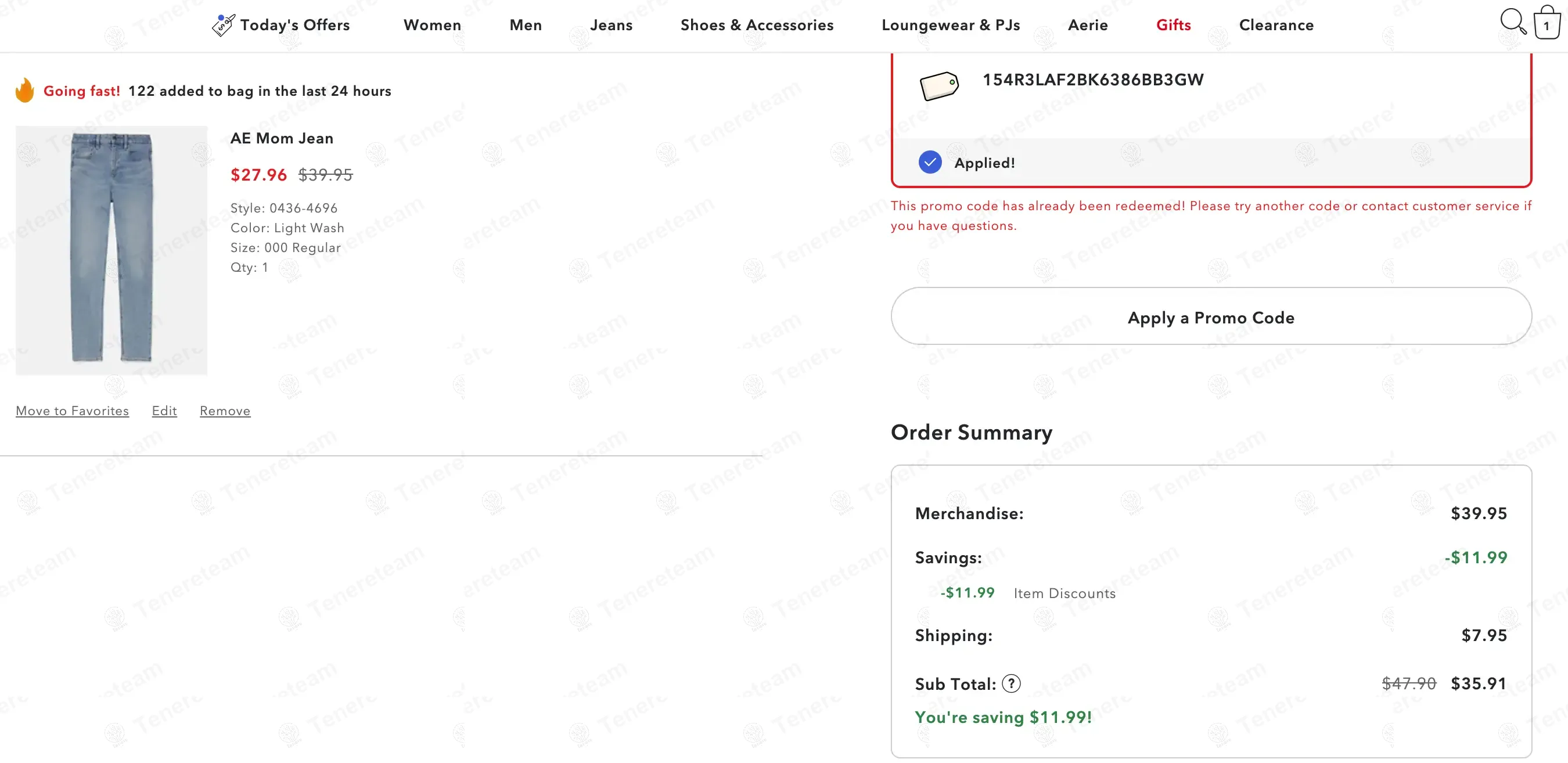Open the Men menu

coord(526,25)
